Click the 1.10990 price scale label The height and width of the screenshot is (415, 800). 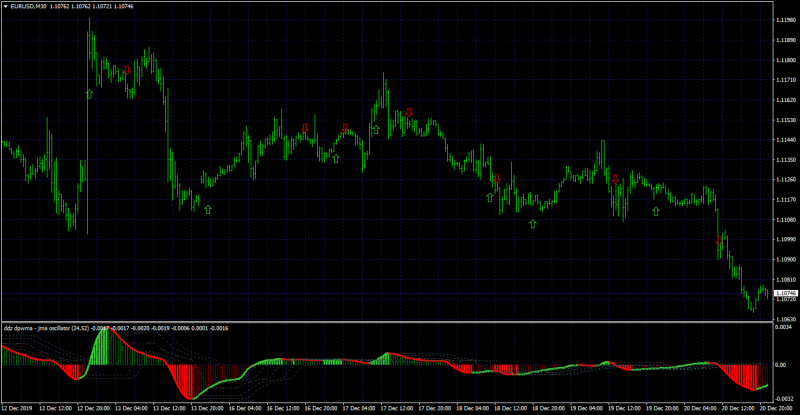point(786,239)
